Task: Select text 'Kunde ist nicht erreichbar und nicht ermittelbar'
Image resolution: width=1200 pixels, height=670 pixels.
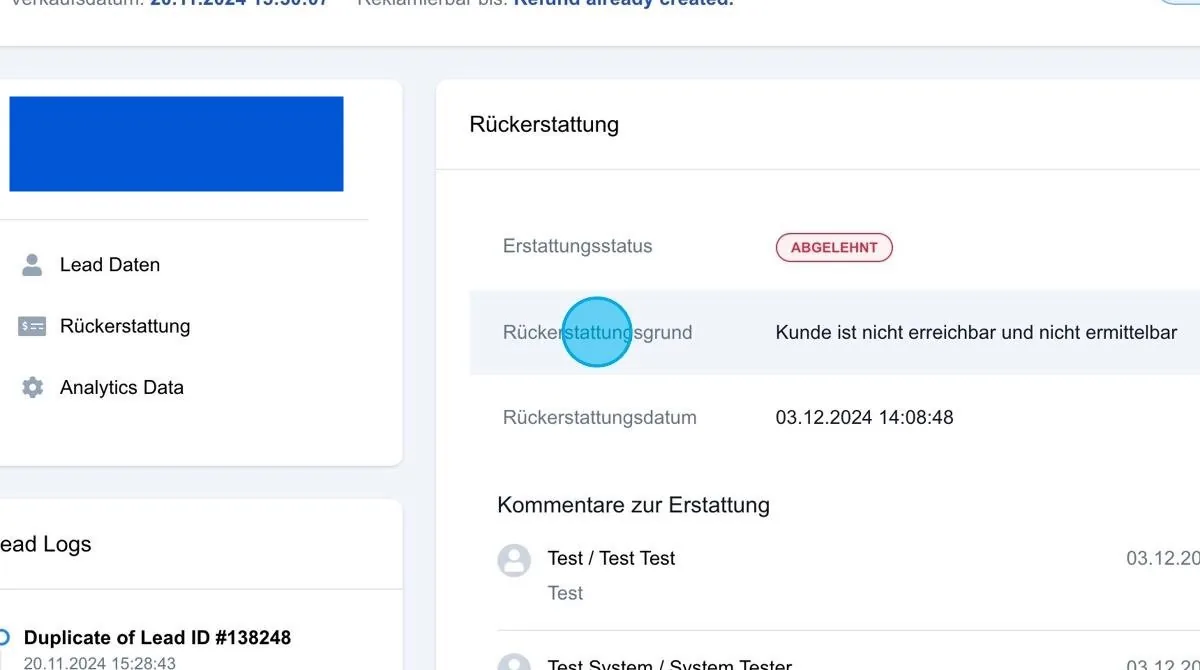Action: tap(976, 332)
